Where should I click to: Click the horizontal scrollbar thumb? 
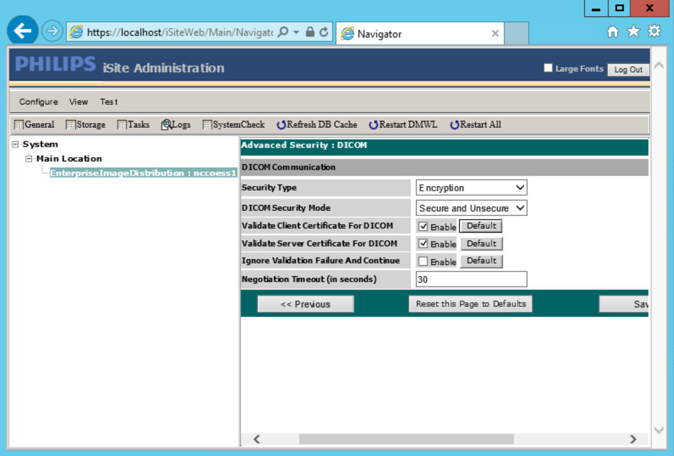click(406, 439)
